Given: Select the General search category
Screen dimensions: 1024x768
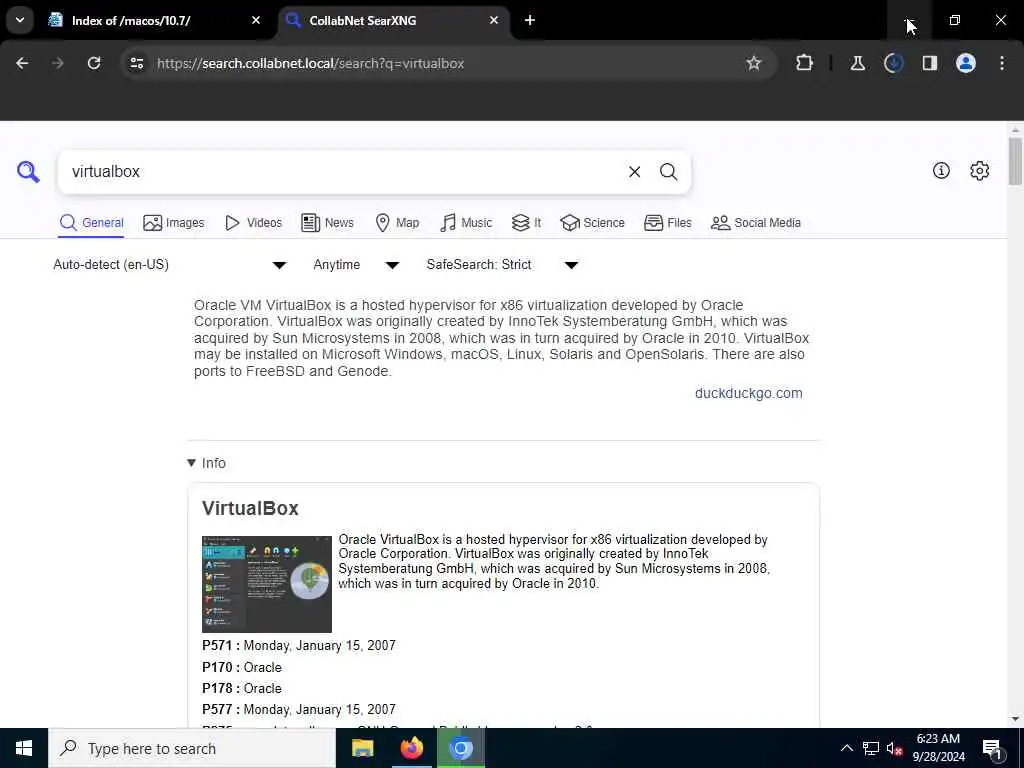Looking at the screenshot, I should tap(91, 223).
